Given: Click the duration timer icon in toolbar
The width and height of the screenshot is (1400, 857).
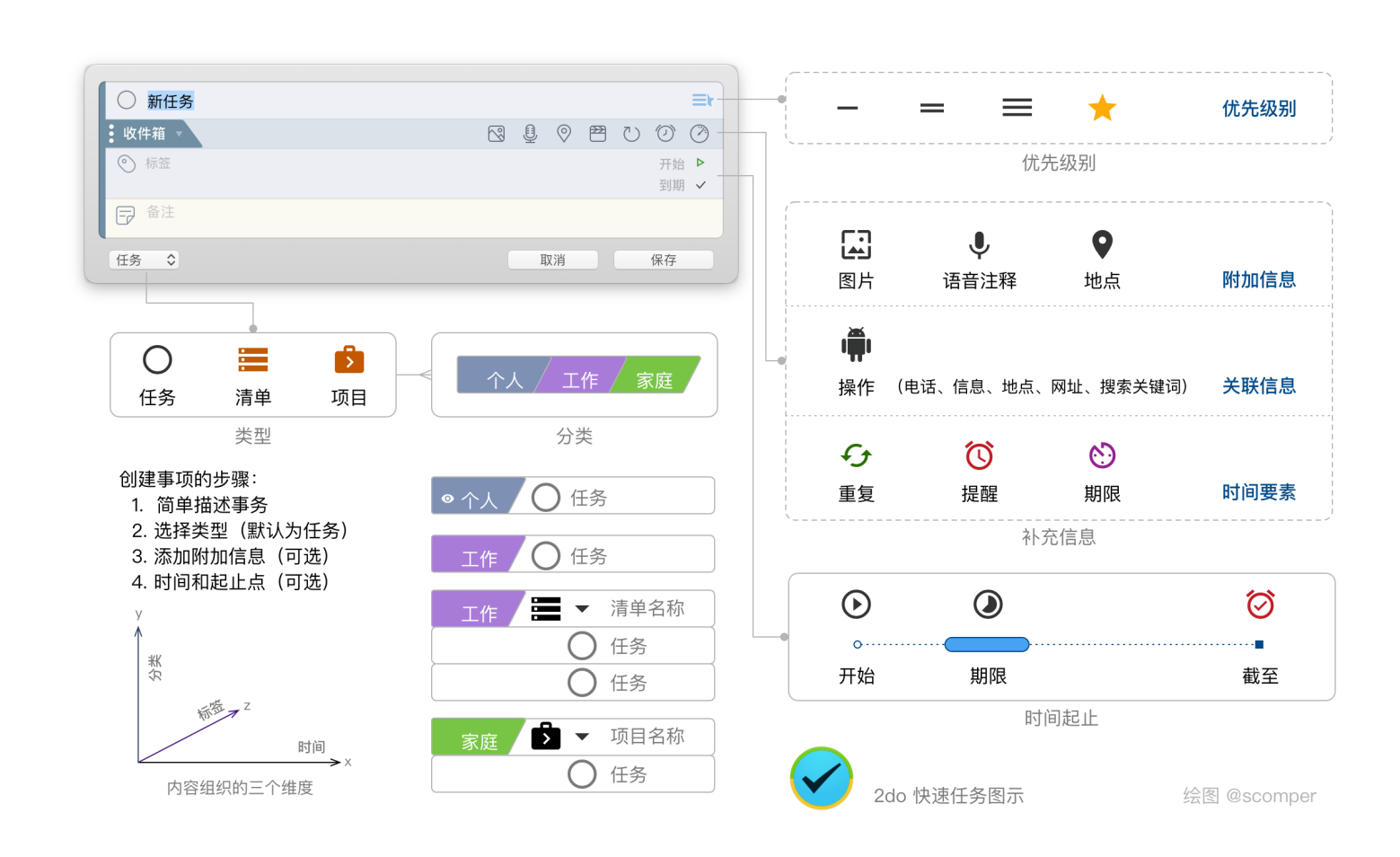Looking at the screenshot, I should 700,134.
